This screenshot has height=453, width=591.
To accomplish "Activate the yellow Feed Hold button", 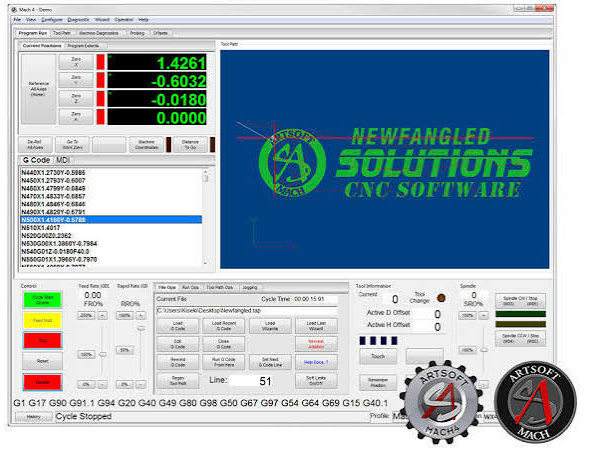I will [x=42, y=320].
